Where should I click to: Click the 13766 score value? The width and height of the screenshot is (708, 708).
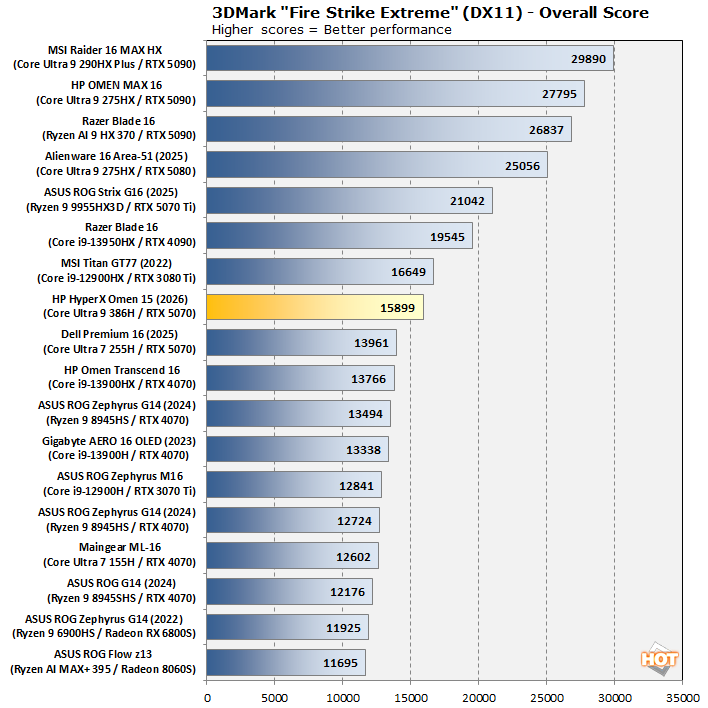coord(368,379)
